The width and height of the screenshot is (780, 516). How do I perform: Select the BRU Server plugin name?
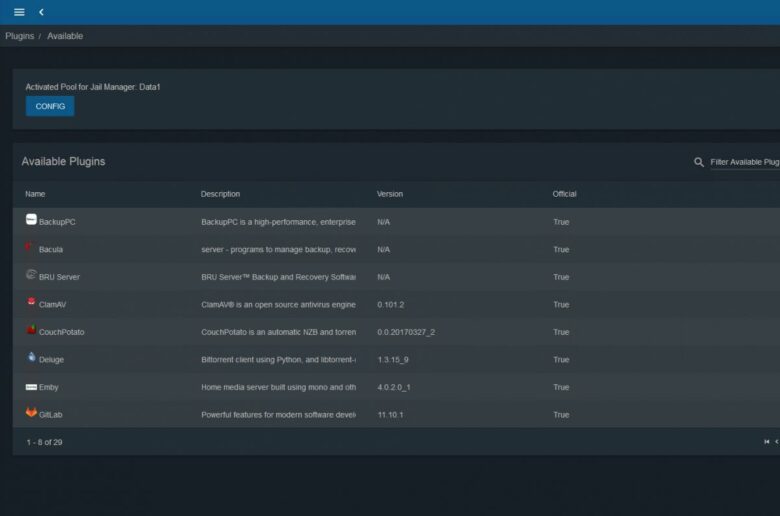(59, 277)
